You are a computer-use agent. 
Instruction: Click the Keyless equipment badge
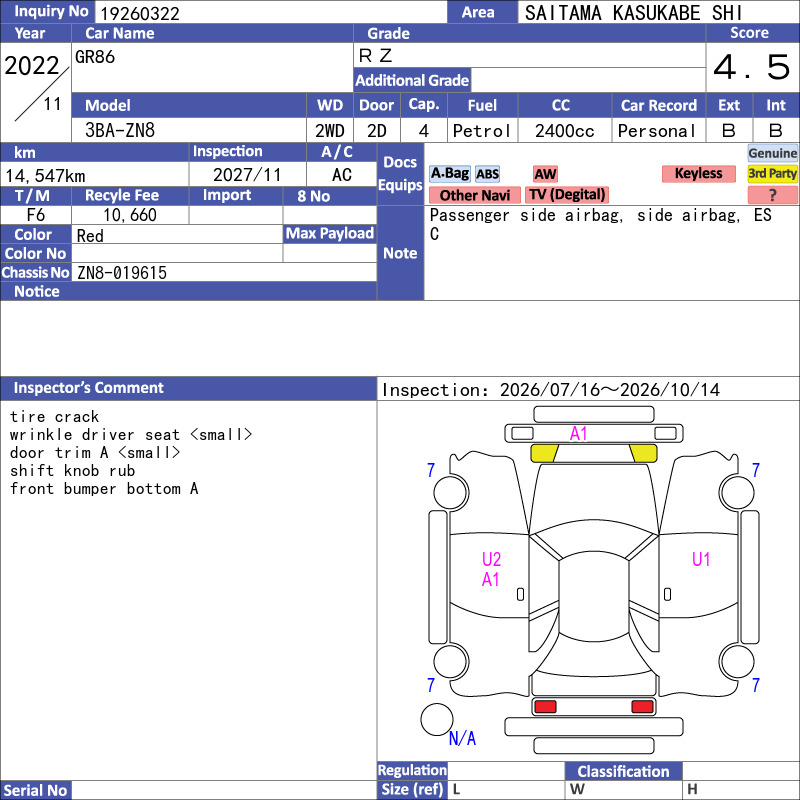[698, 173]
